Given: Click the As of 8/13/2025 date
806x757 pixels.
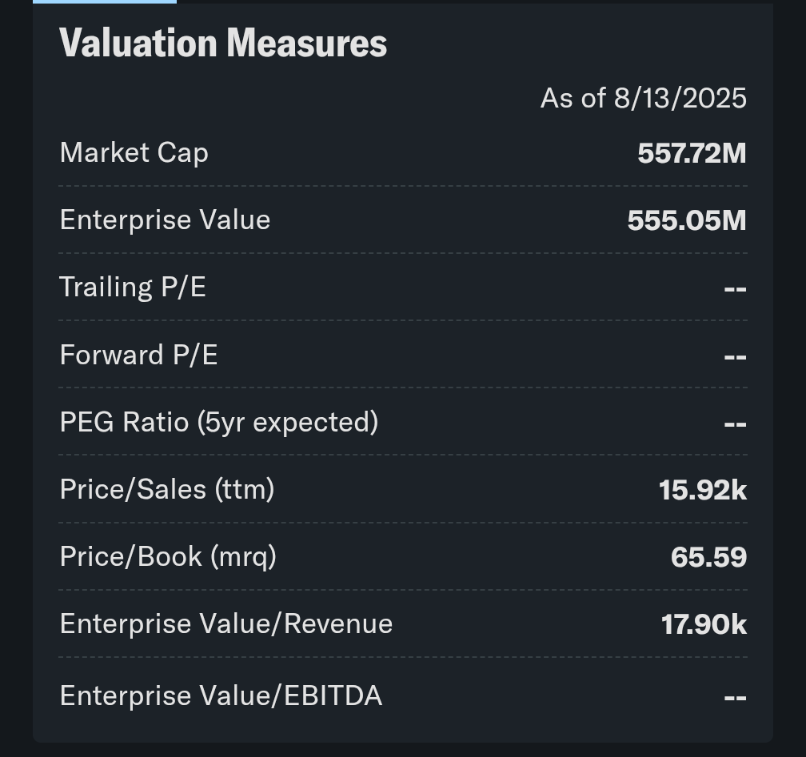Looking at the screenshot, I should (643, 98).
